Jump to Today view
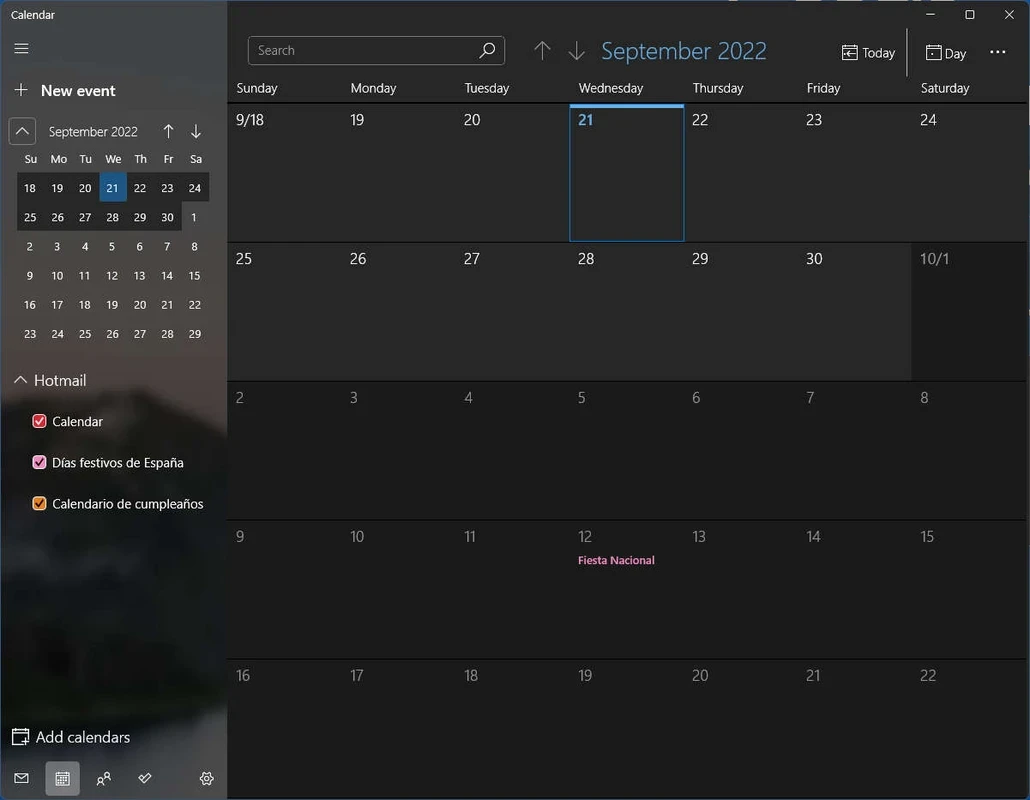Screen dimensions: 1030x800 point(868,53)
